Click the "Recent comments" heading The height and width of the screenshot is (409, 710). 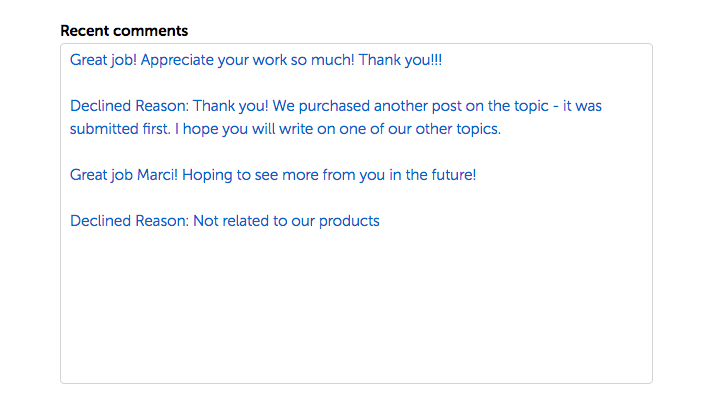(124, 31)
